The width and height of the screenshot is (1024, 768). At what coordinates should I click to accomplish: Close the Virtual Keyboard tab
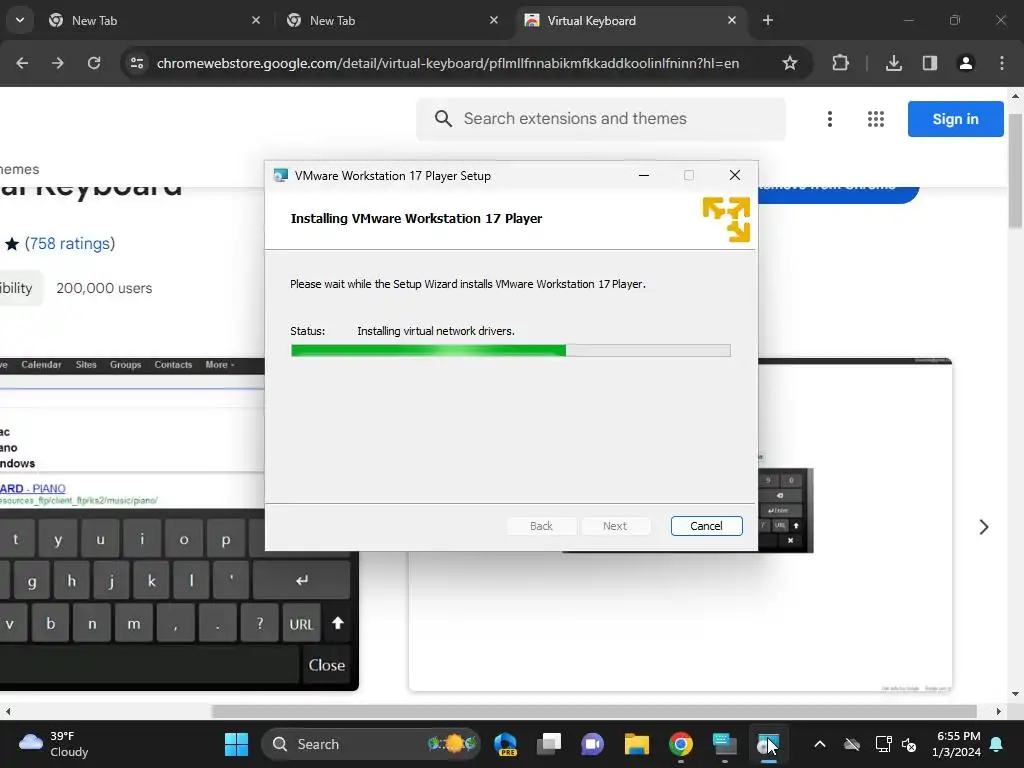[731, 20]
